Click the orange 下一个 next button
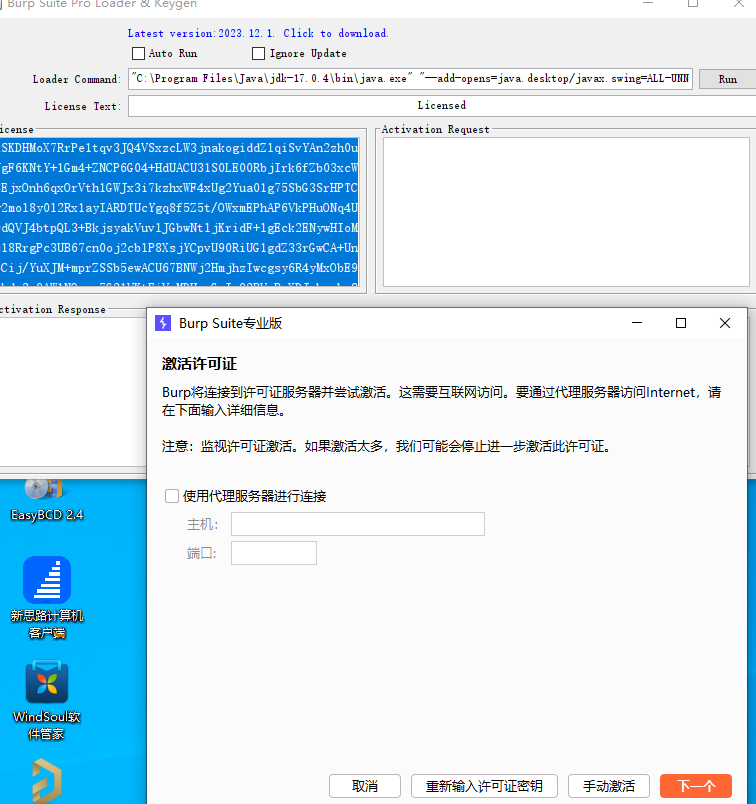This screenshot has height=804, width=756. coord(696,786)
